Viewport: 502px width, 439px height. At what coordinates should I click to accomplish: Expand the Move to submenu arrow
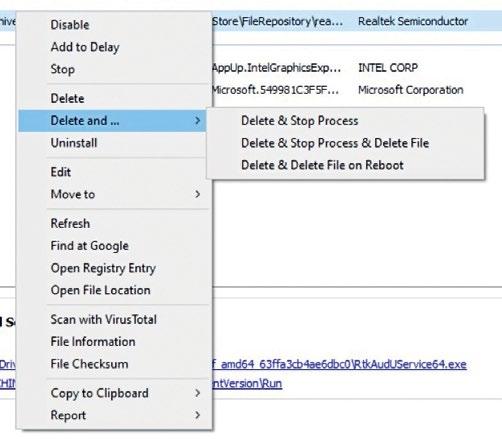pyautogui.click(x=198, y=194)
